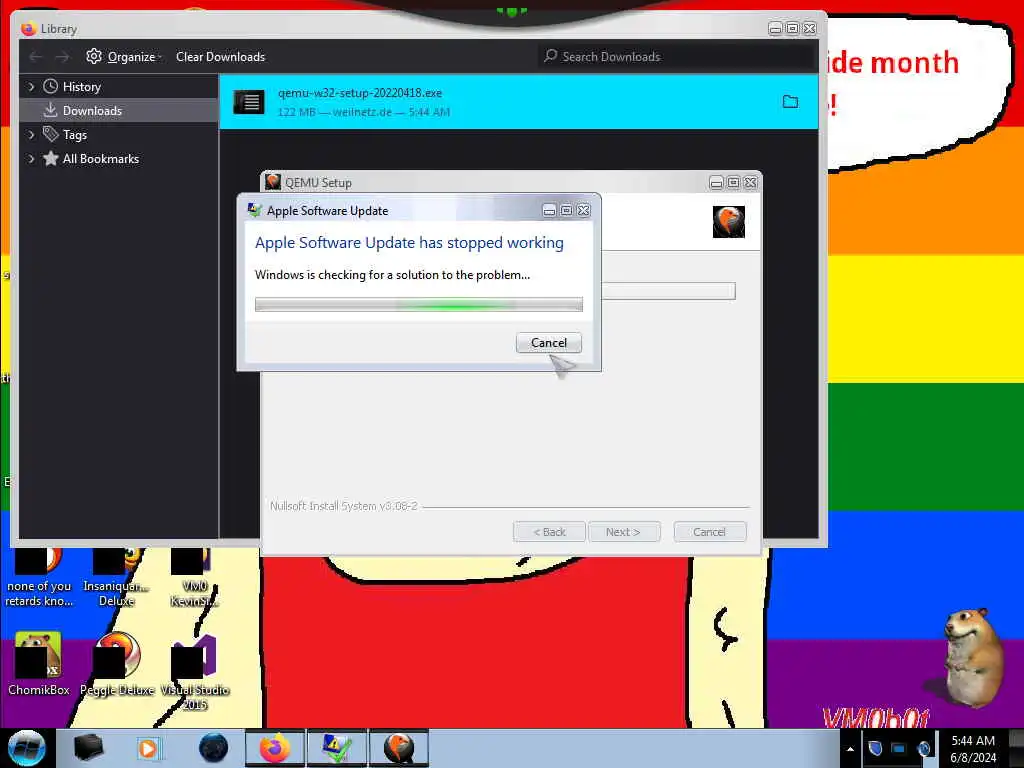Open the Peggle Deluxe desktop icon

(117, 664)
